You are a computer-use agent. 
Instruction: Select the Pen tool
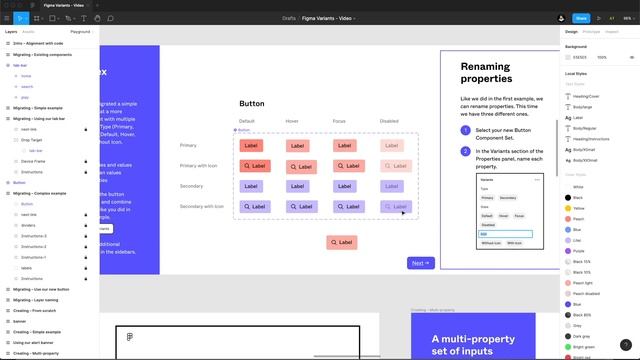[68, 18]
